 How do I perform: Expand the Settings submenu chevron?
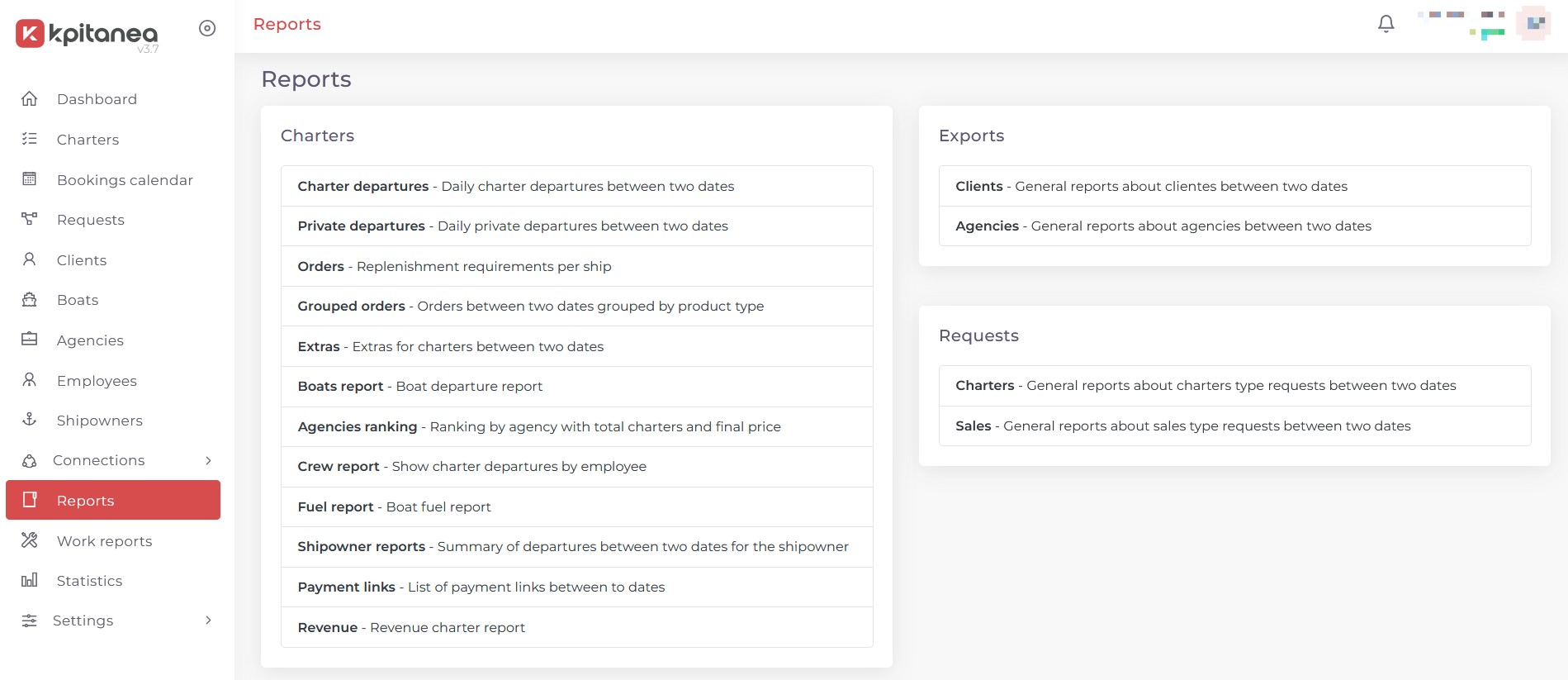pos(208,621)
